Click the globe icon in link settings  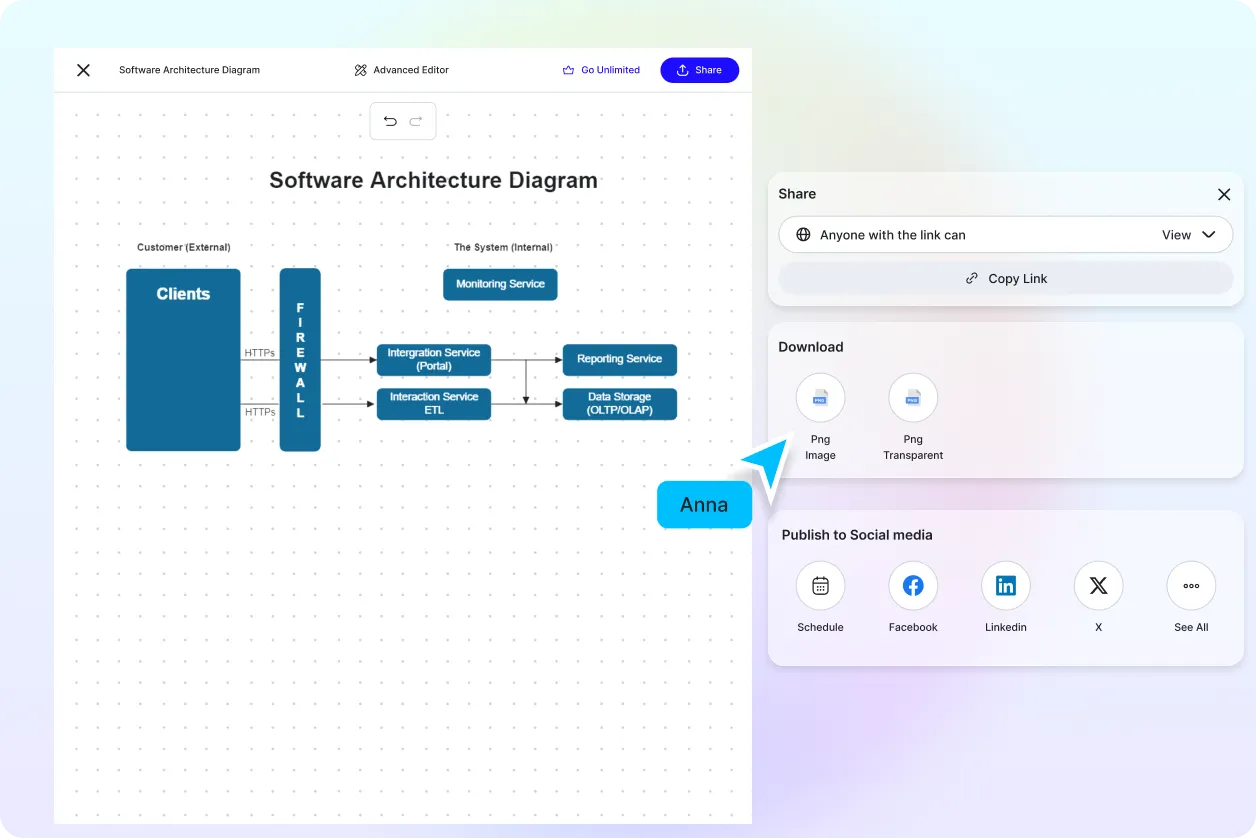[803, 235]
